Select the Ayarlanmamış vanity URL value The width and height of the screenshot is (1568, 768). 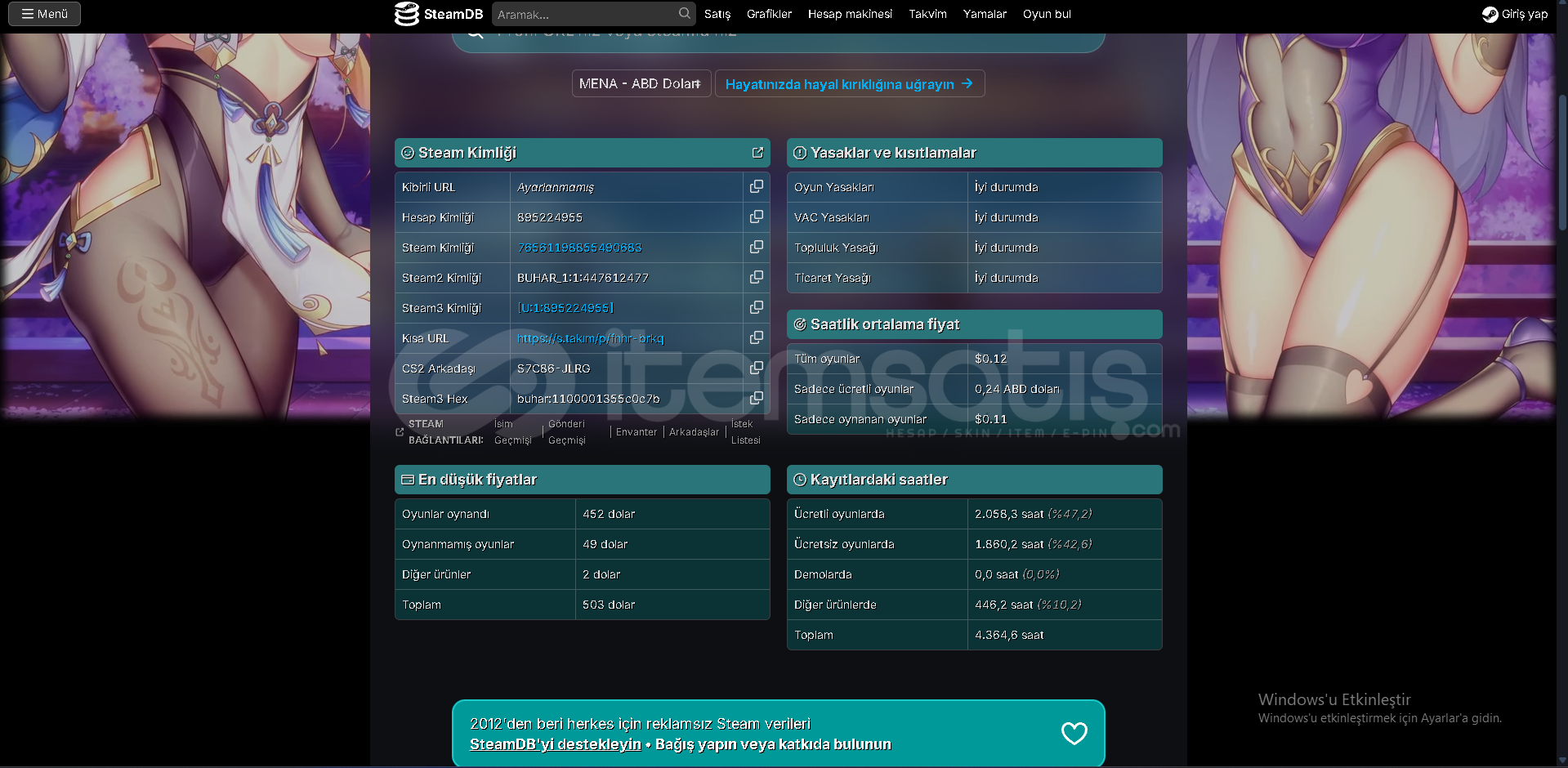[x=556, y=187]
